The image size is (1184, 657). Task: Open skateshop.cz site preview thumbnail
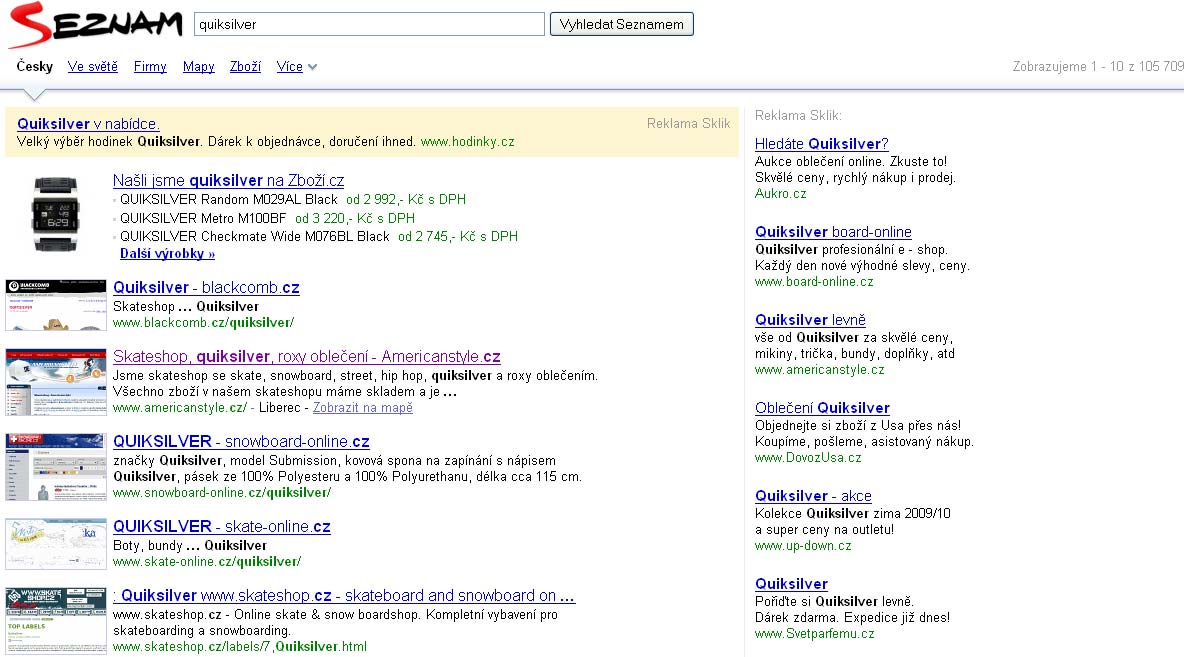[x=56, y=621]
